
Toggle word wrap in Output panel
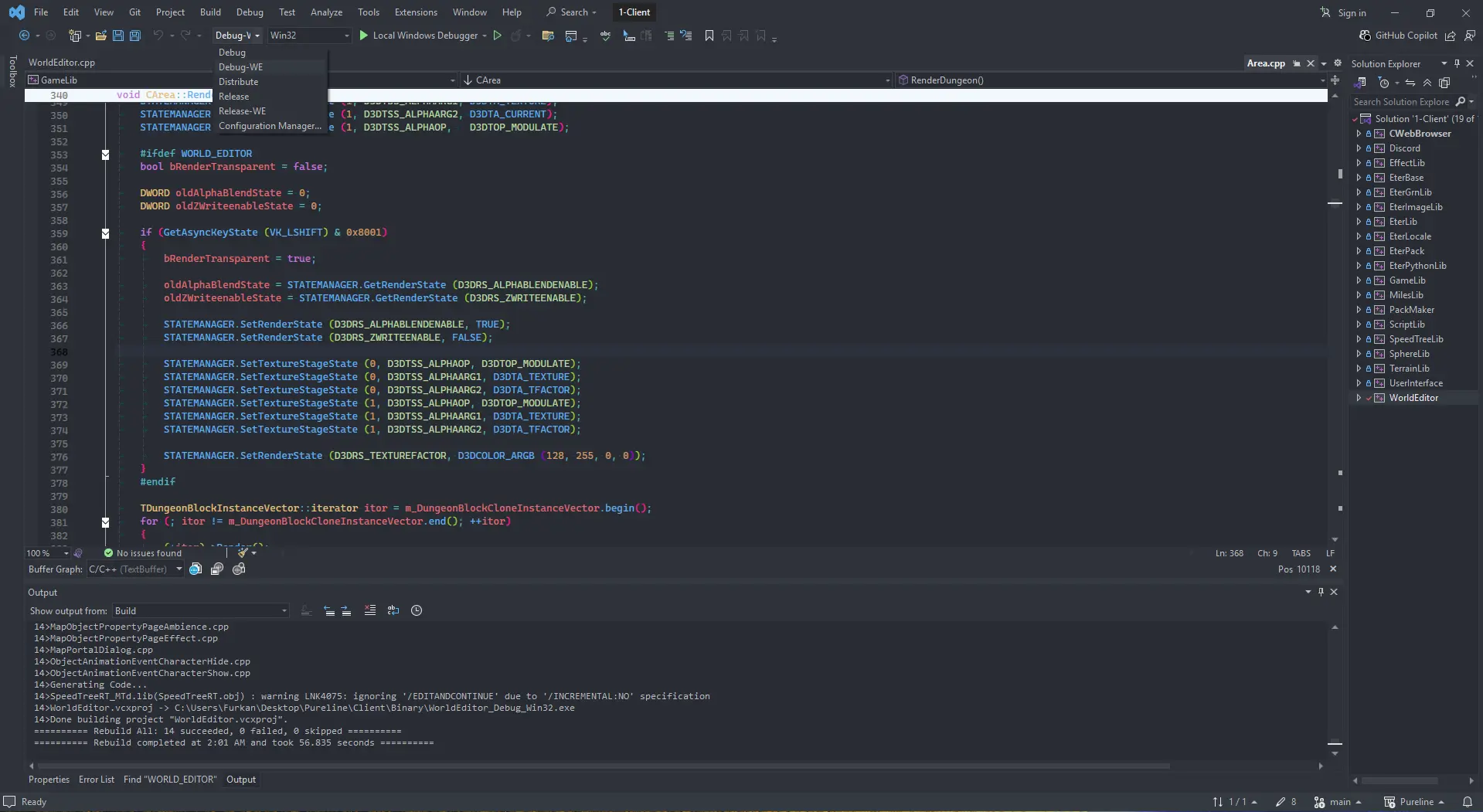(393, 610)
